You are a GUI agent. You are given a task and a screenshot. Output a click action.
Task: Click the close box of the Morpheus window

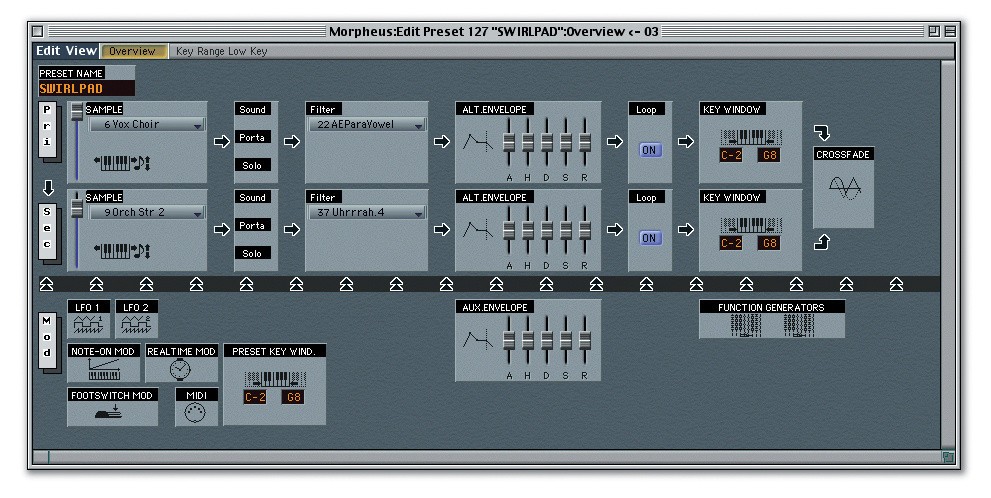tap(38, 31)
